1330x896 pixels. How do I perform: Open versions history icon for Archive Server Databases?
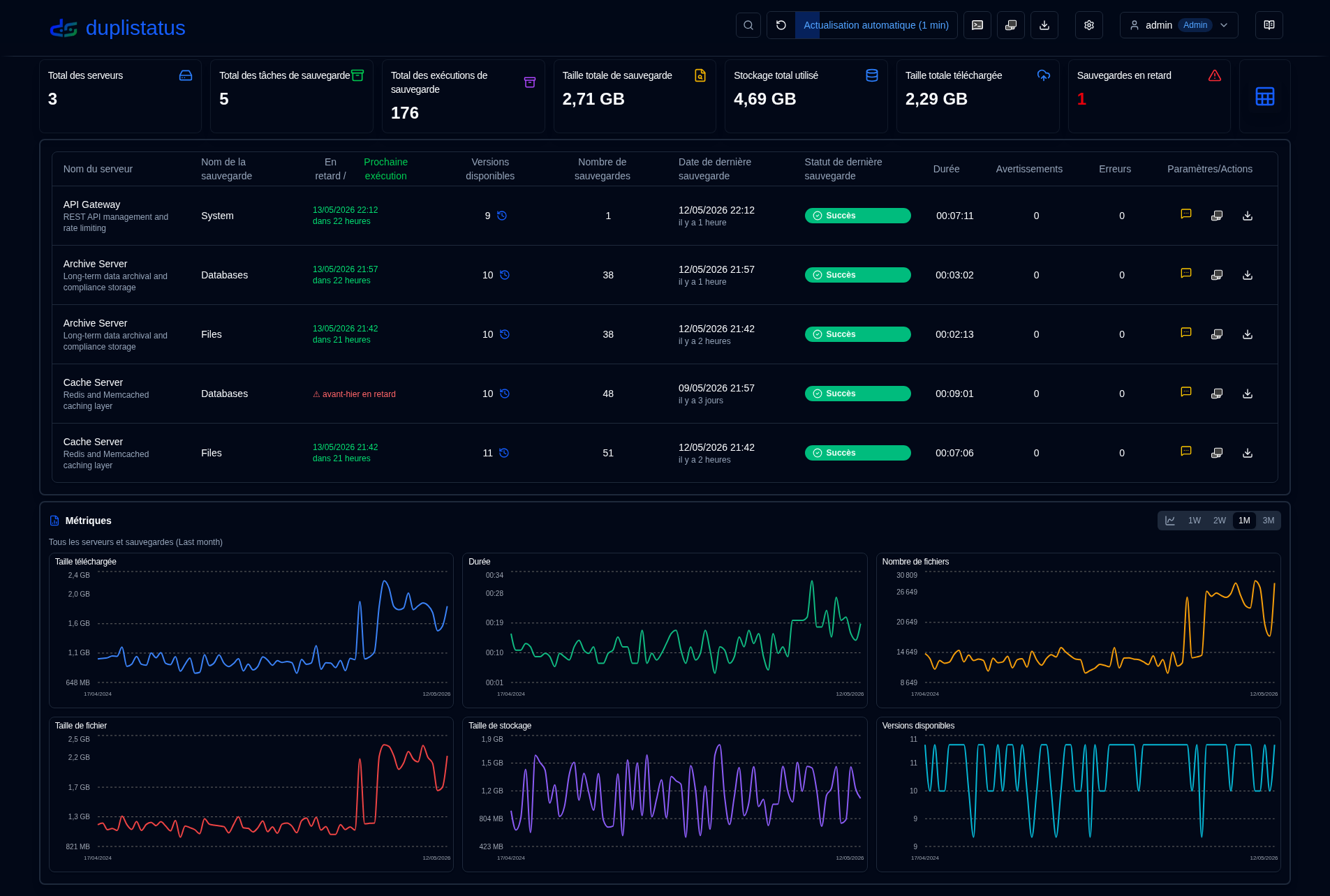tap(505, 275)
